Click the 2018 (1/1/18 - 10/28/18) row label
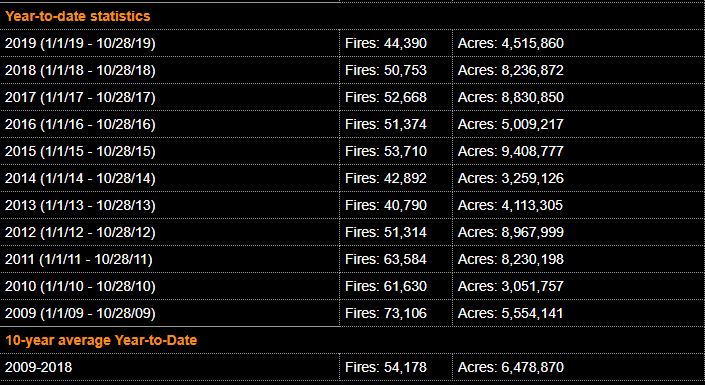Screen dimensions: 705x385 point(80,70)
